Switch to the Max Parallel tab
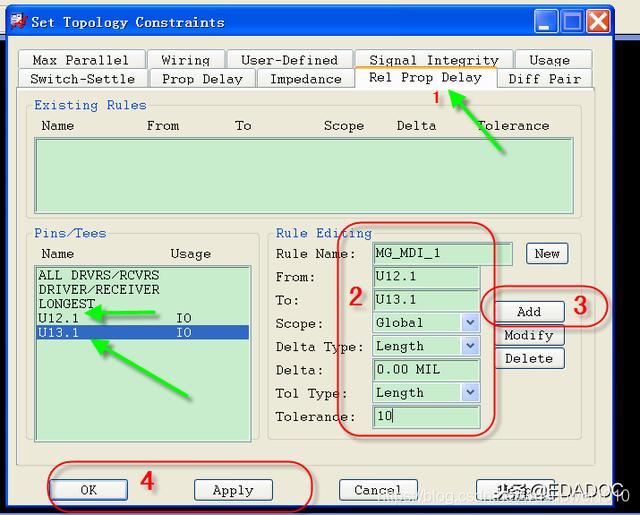 click(x=82, y=60)
